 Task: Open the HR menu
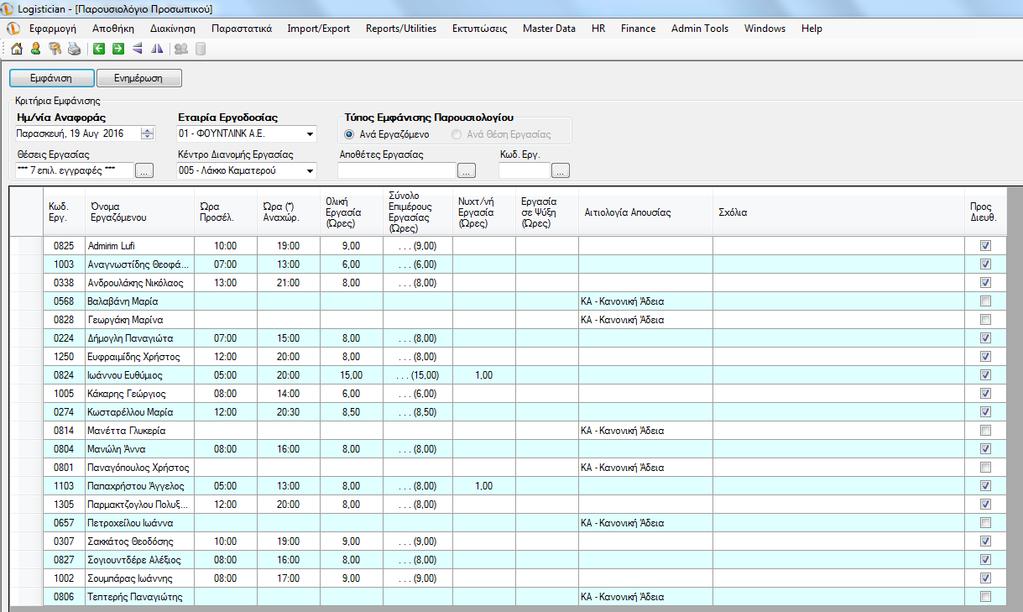[598, 29]
